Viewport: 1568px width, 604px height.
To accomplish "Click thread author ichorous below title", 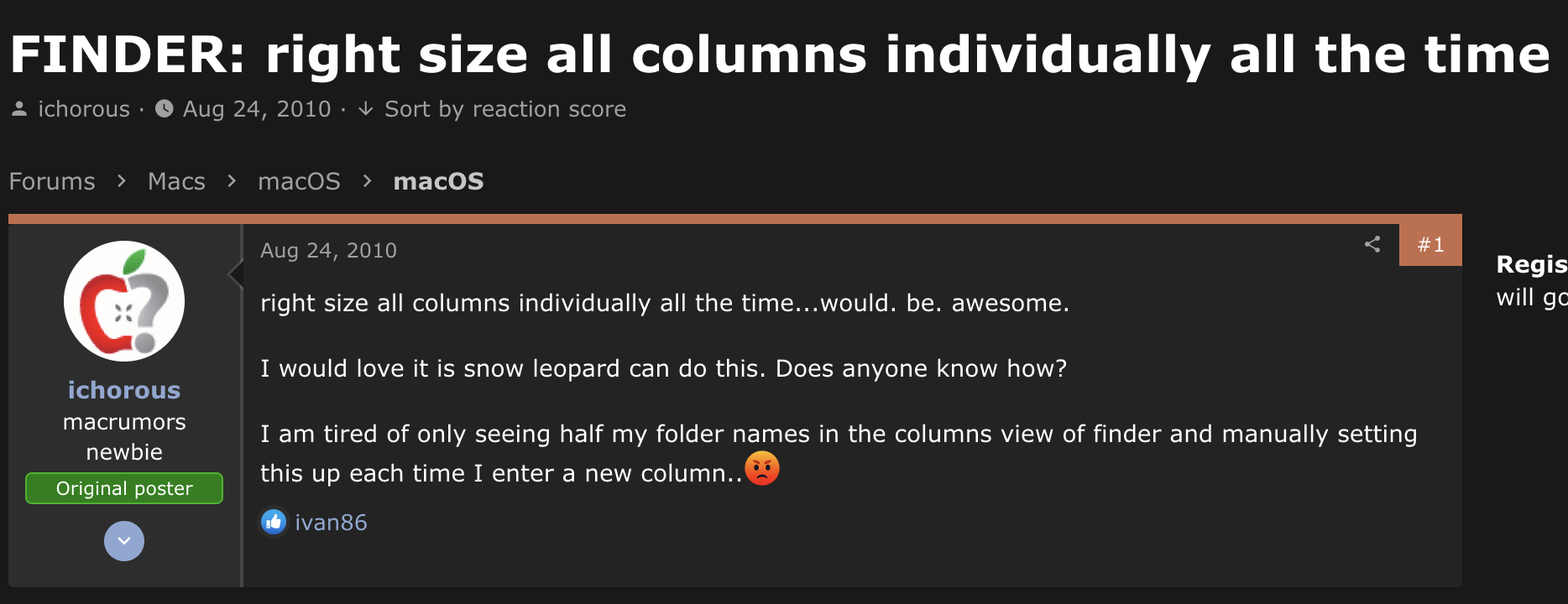I will (x=84, y=109).
